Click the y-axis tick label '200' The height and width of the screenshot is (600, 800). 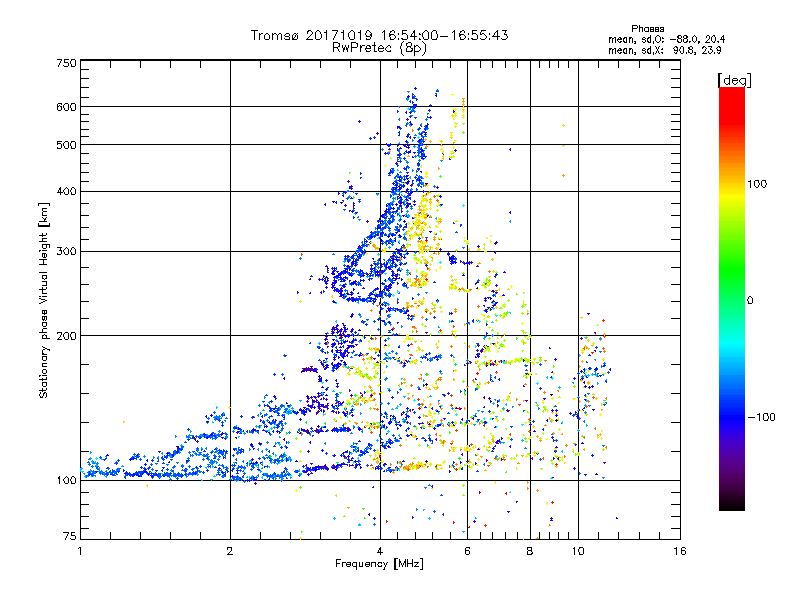tap(66, 336)
